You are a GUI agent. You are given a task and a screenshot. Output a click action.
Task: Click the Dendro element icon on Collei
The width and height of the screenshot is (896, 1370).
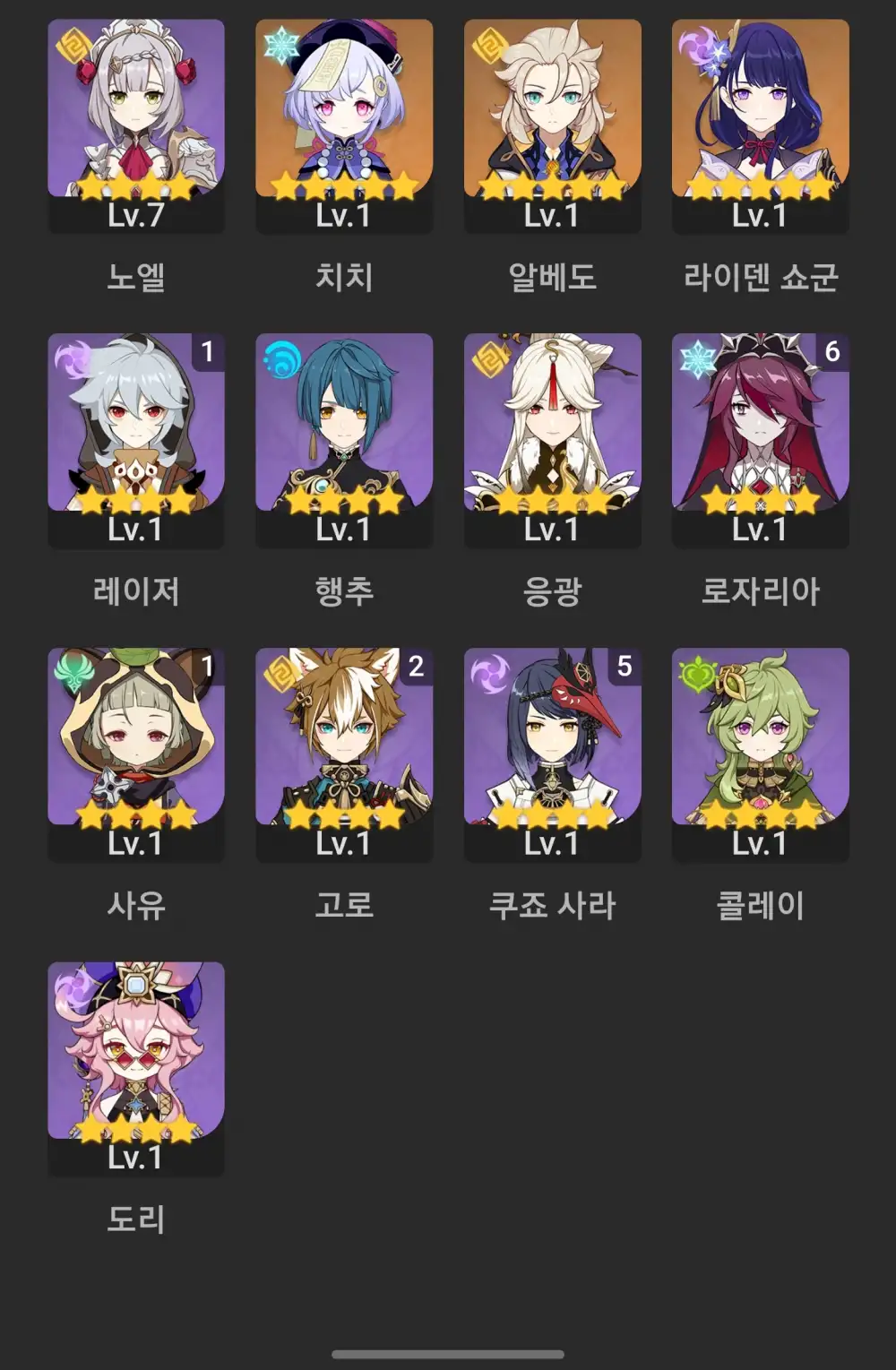698,674
